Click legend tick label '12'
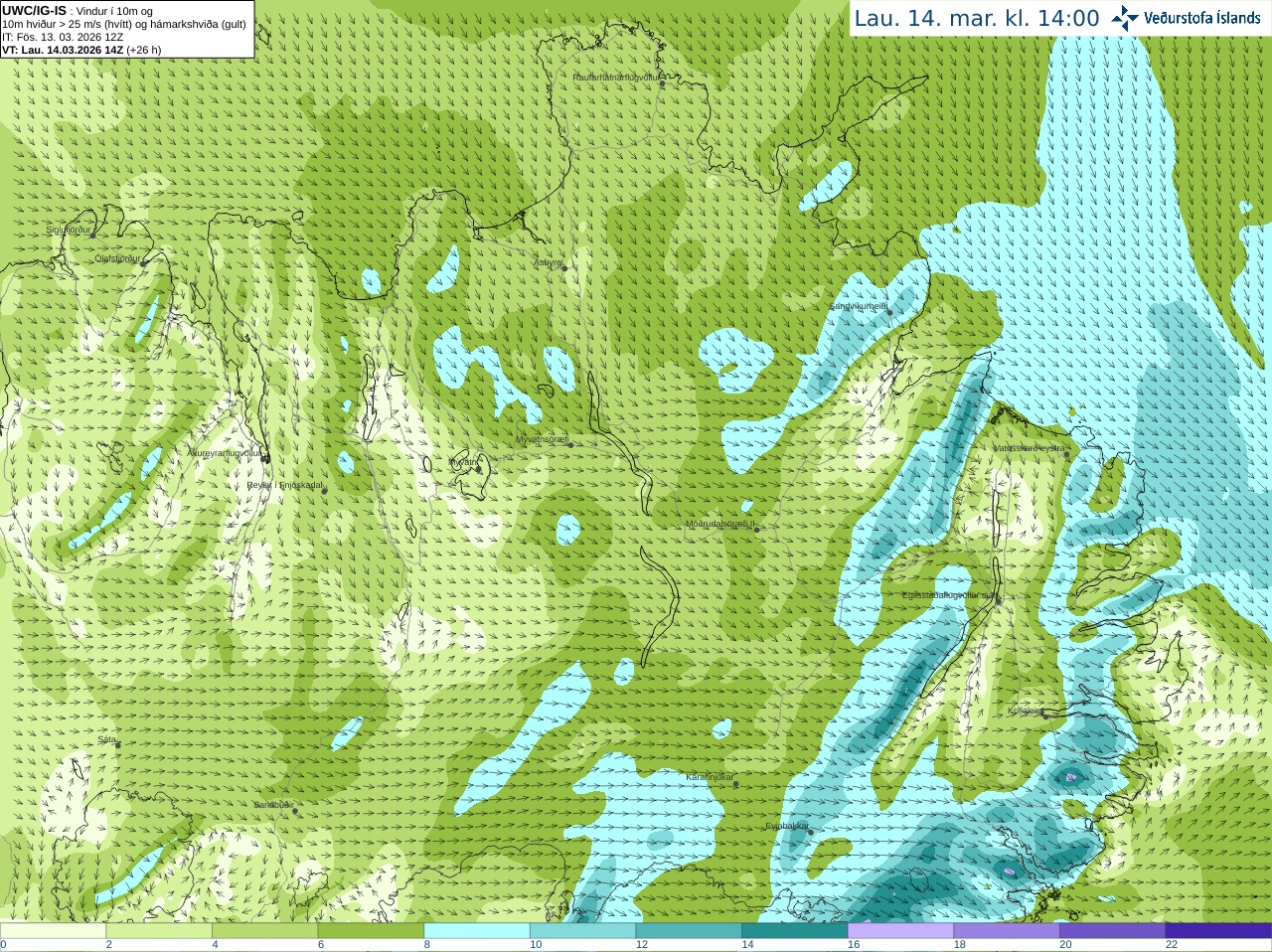The image size is (1272, 952). (x=642, y=945)
